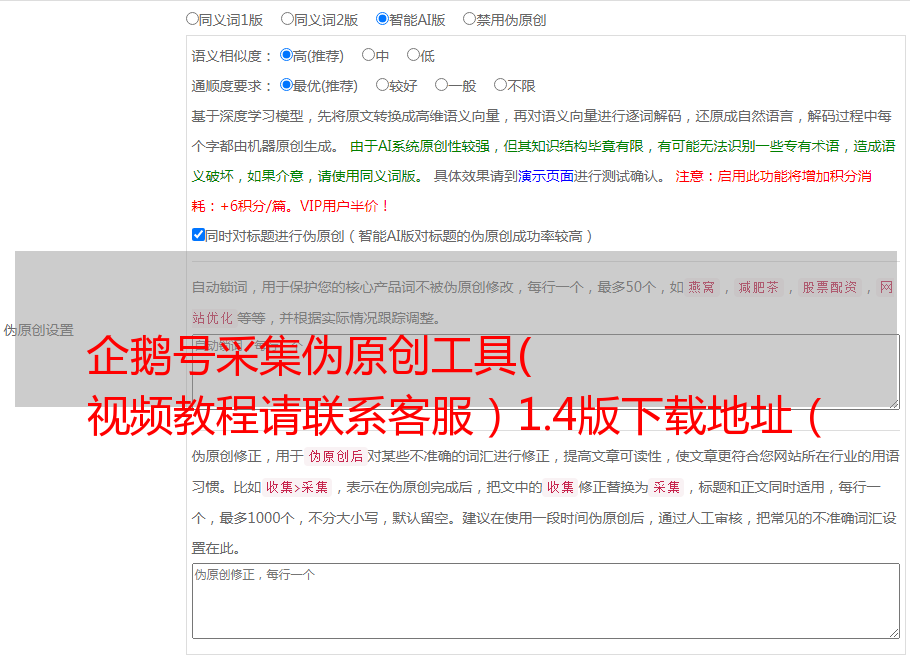Set 语义相似度 to 低
Screen dimensions: 911x658
tap(413, 55)
